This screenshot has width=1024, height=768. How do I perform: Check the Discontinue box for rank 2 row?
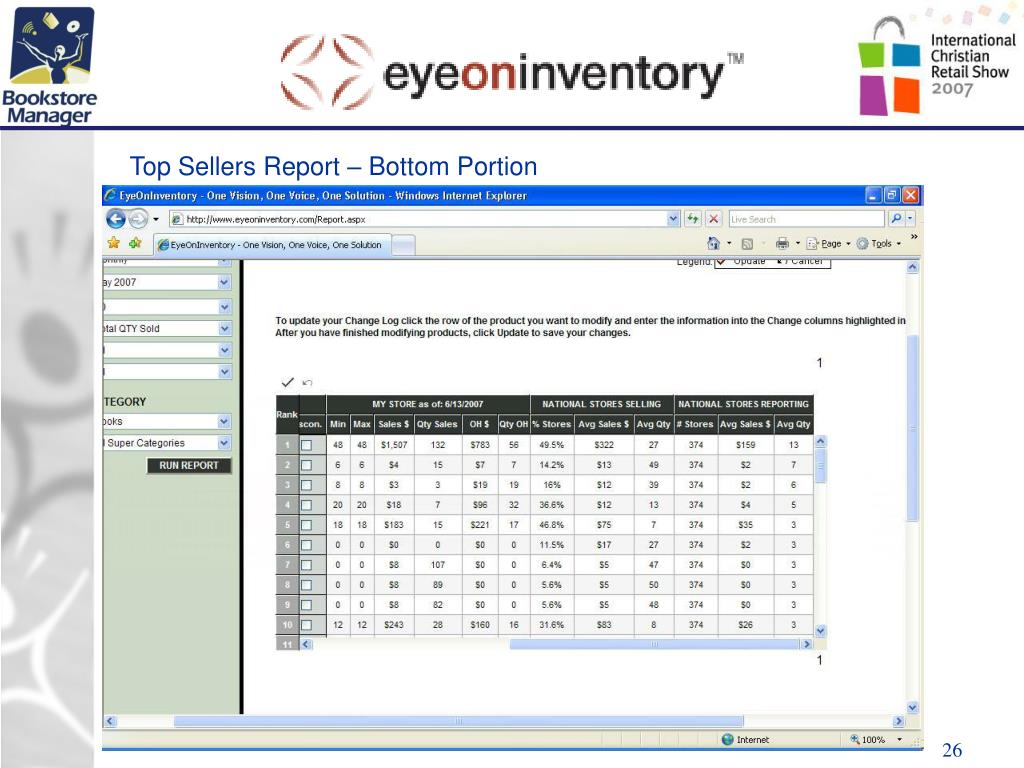pyautogui.click(x=306, y=466)
